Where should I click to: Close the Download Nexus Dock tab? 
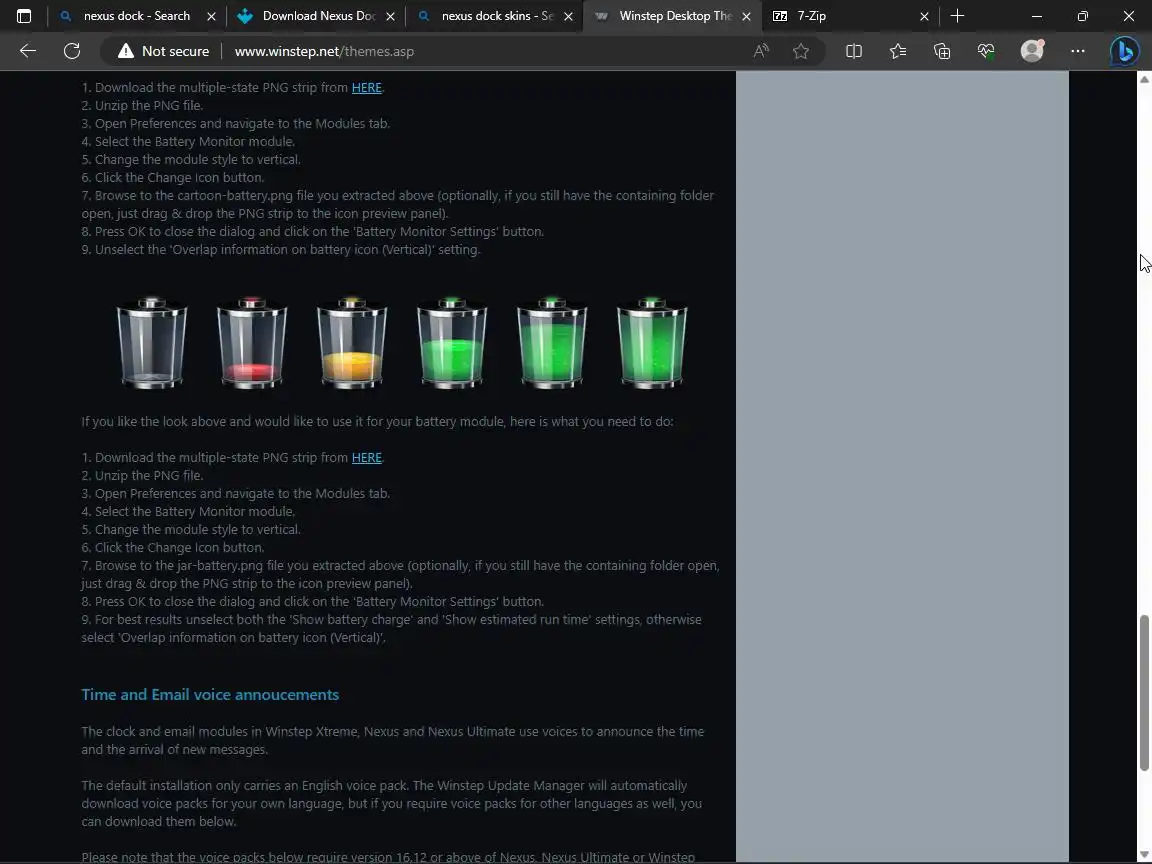click(390, 16)
